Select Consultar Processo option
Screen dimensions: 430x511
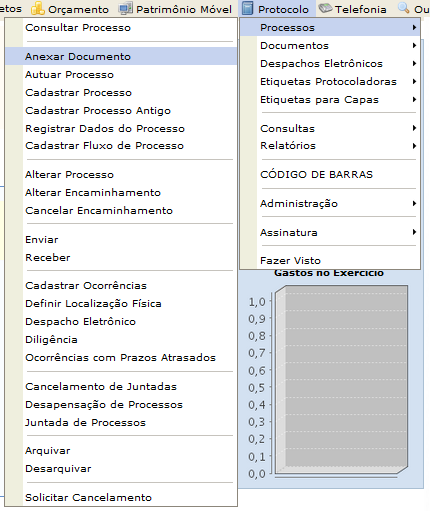121,28
